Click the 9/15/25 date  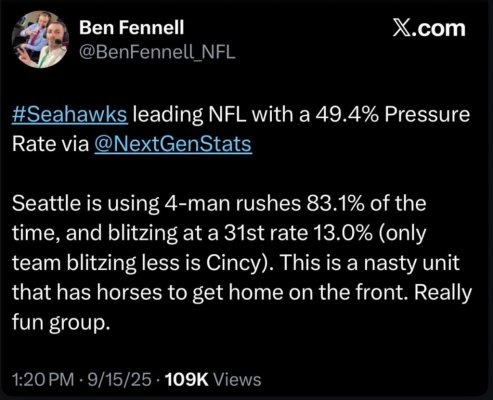point(119,379)
